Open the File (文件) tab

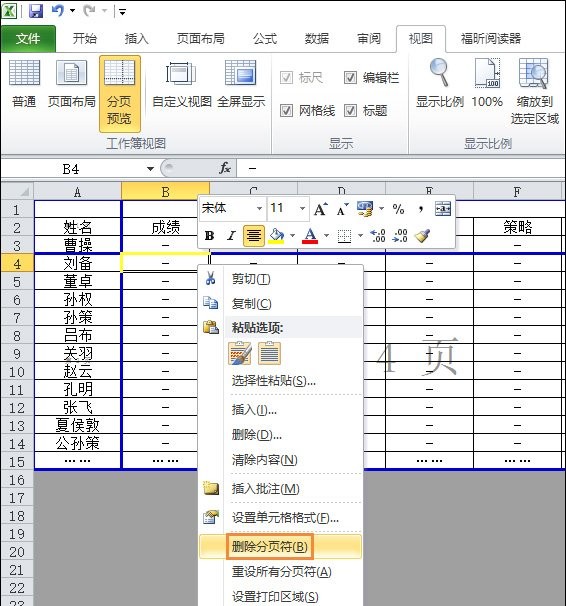pos(28,39)
